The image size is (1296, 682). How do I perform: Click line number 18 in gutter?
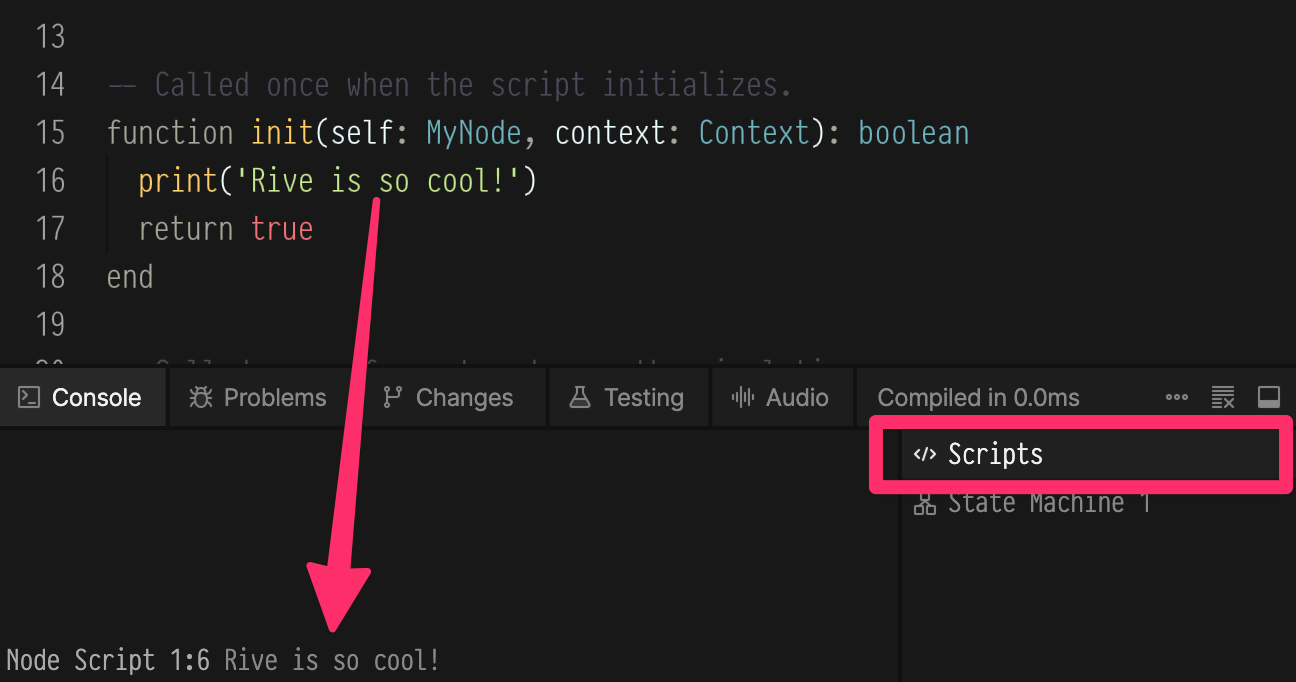pyautogui.click(x=50, y=277)
